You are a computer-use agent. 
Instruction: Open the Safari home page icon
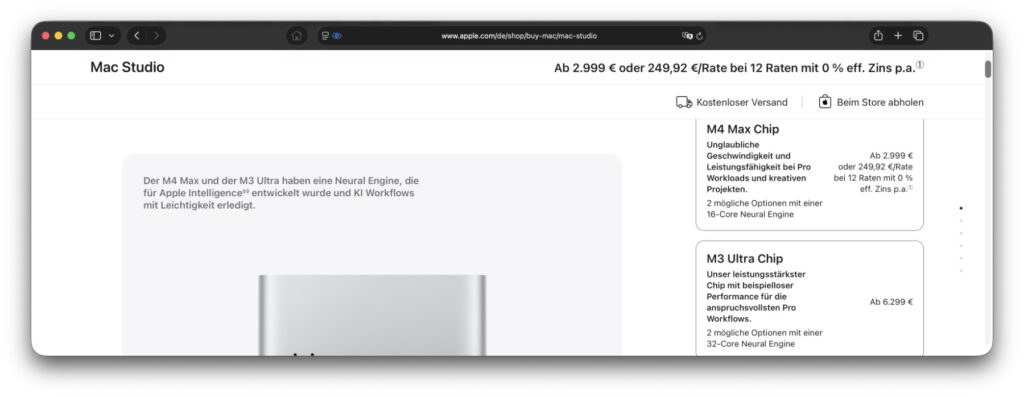coord(296,36)
